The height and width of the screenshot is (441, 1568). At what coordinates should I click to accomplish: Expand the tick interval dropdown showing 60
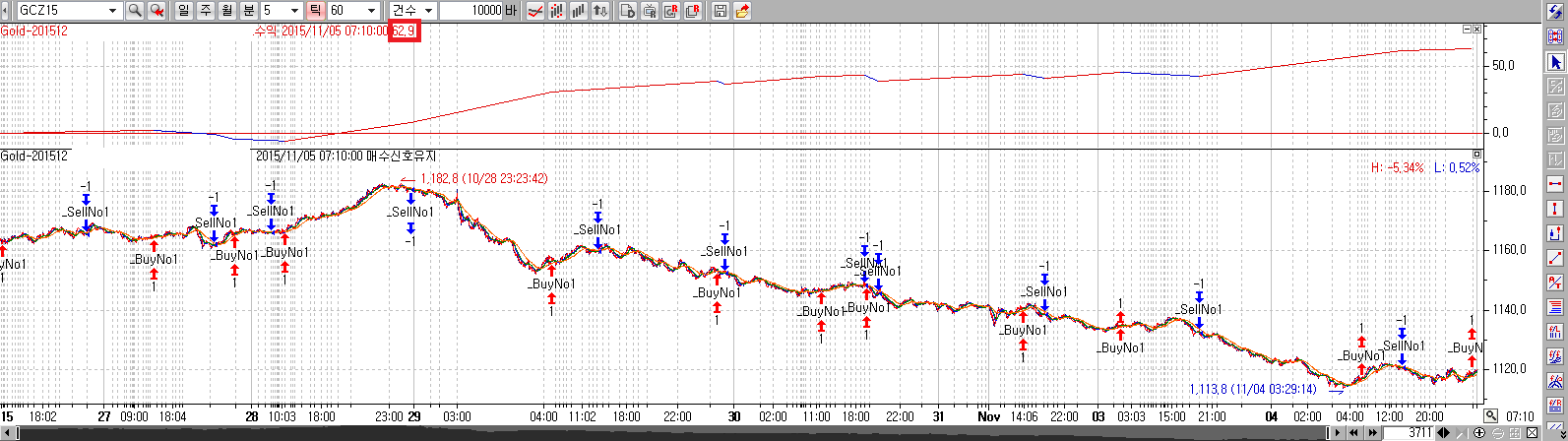click(371, 11)
